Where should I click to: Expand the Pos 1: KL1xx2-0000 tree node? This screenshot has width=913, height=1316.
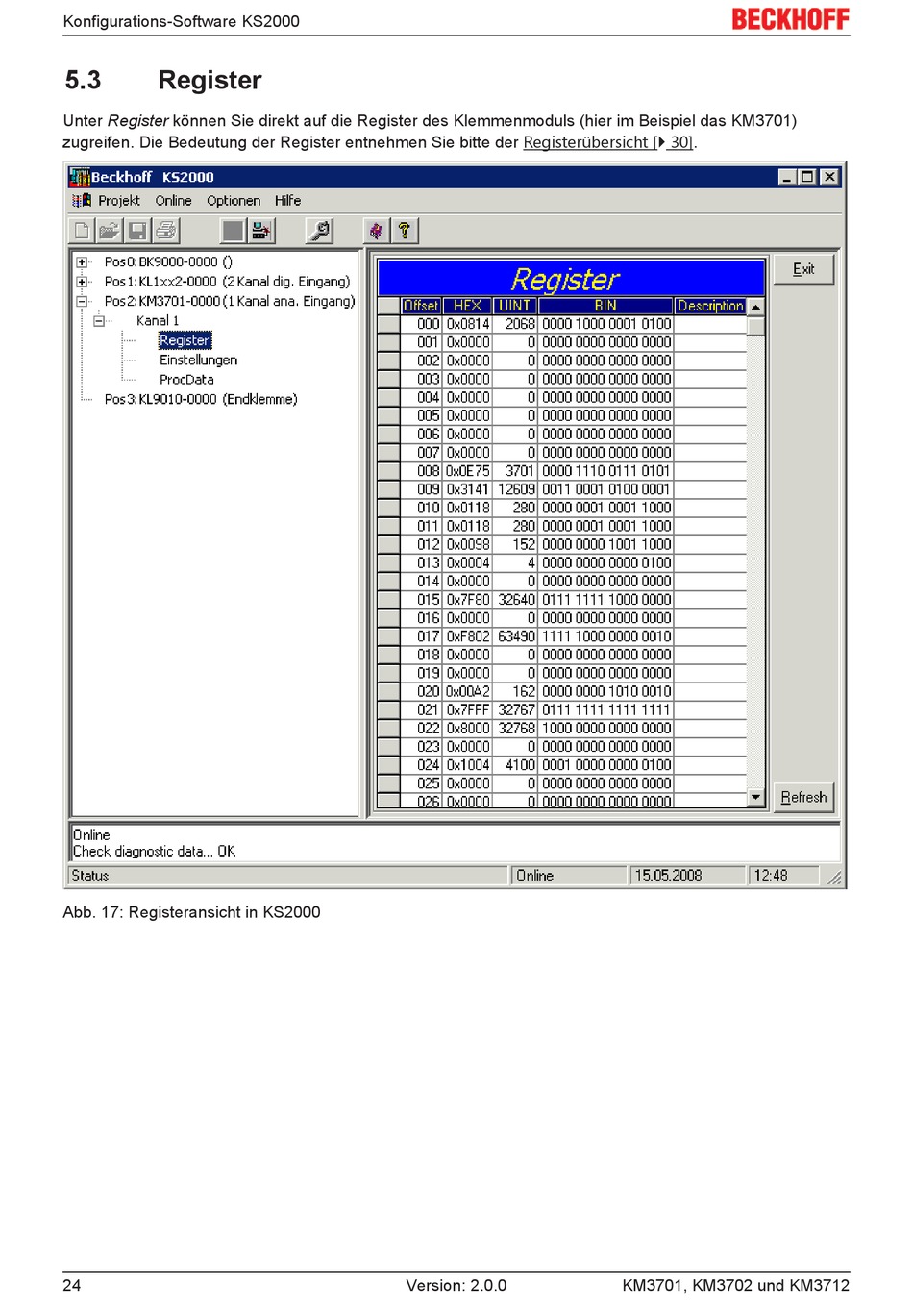tap(83, 282)
